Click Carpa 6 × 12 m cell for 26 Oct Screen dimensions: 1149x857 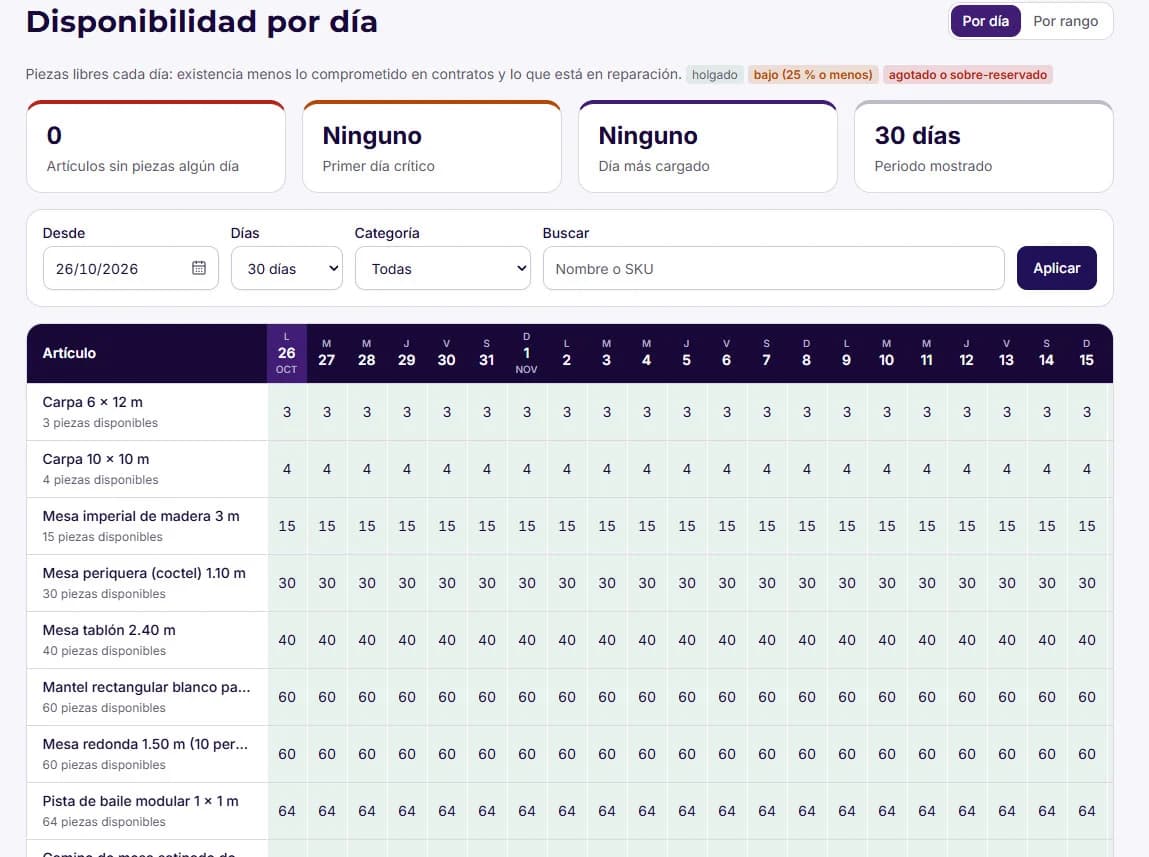(287, 412)
